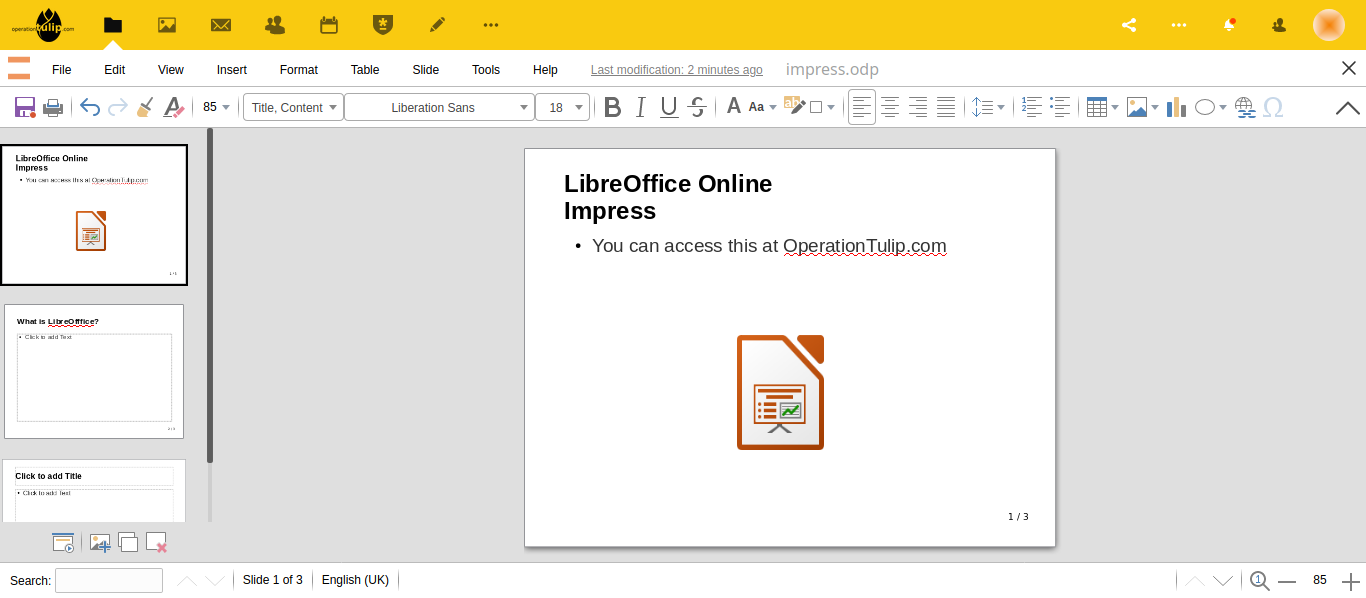Select the 'What is LibreOffice?' slide thumbnail
The width and height of the screenshot is (1366, 598).
tap(94, 371)
